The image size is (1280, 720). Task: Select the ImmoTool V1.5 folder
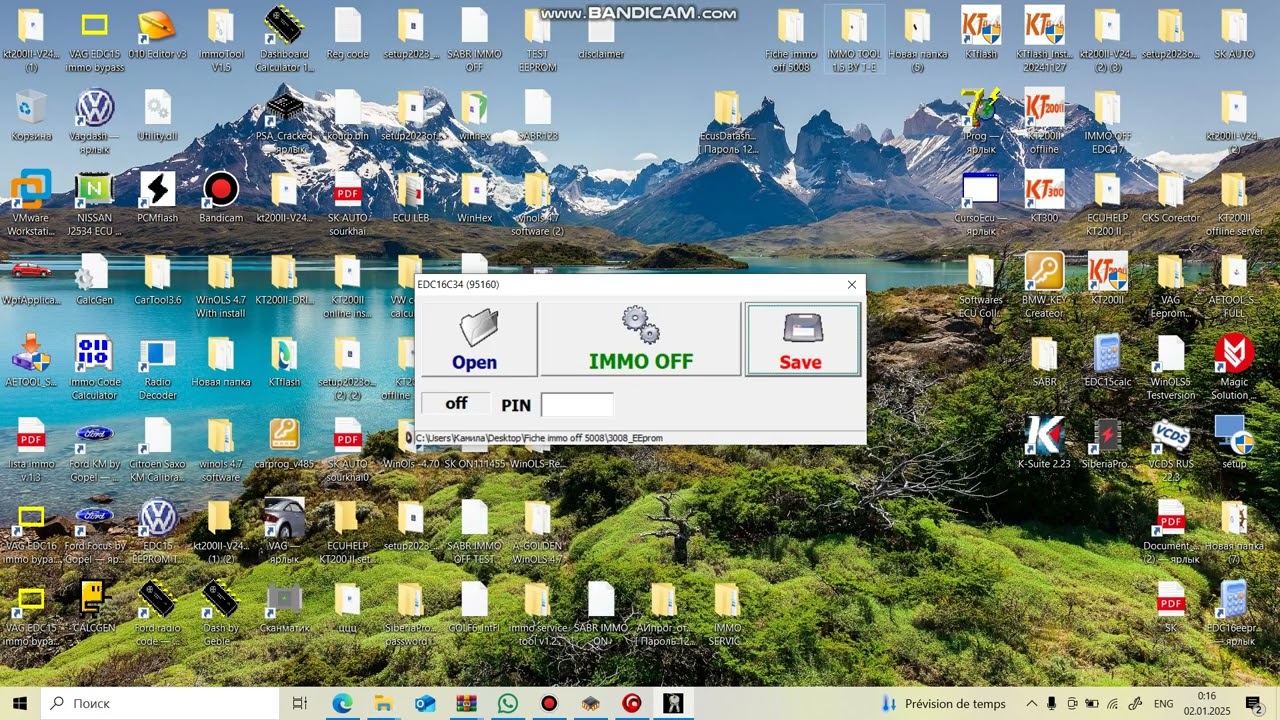coord(221,41)
